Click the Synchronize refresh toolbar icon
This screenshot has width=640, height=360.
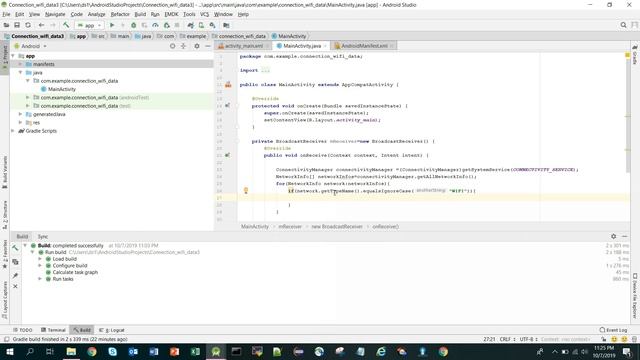[28, 25]
